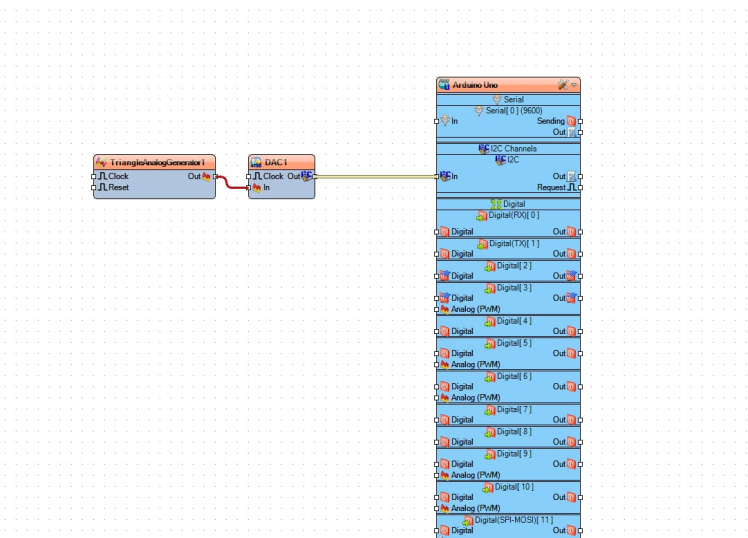Click the DAC1 In analog pin icon

click(x=257, y=187)
